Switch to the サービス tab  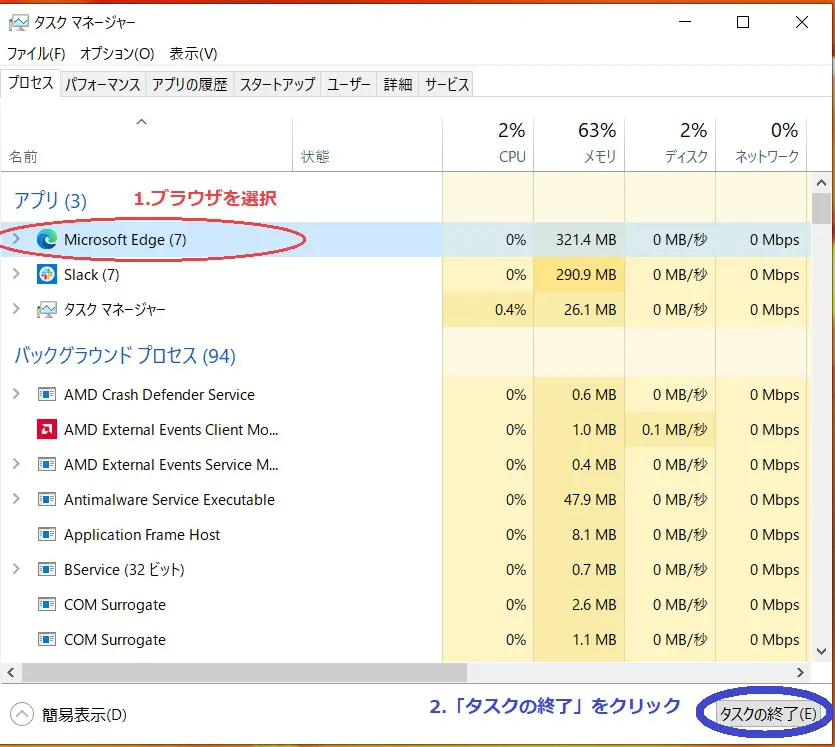pyautogui.click(x=447, y=85)
